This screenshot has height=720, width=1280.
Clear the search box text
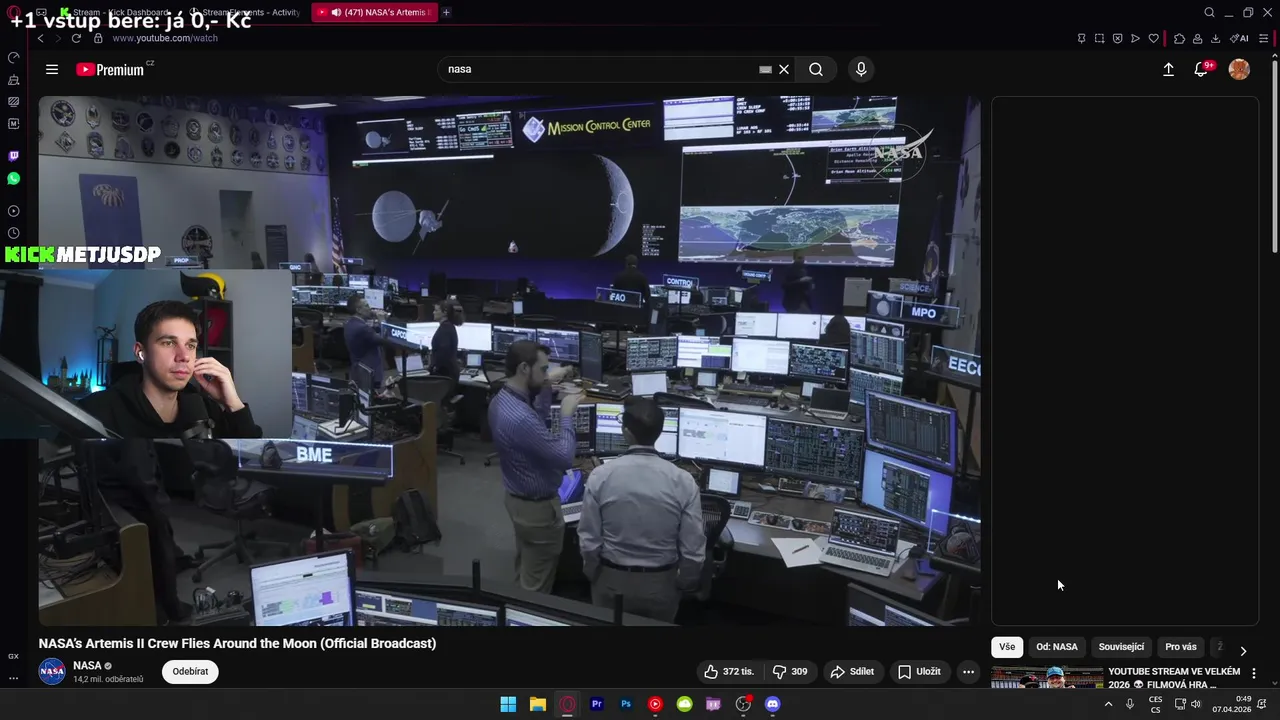[784, 69]
